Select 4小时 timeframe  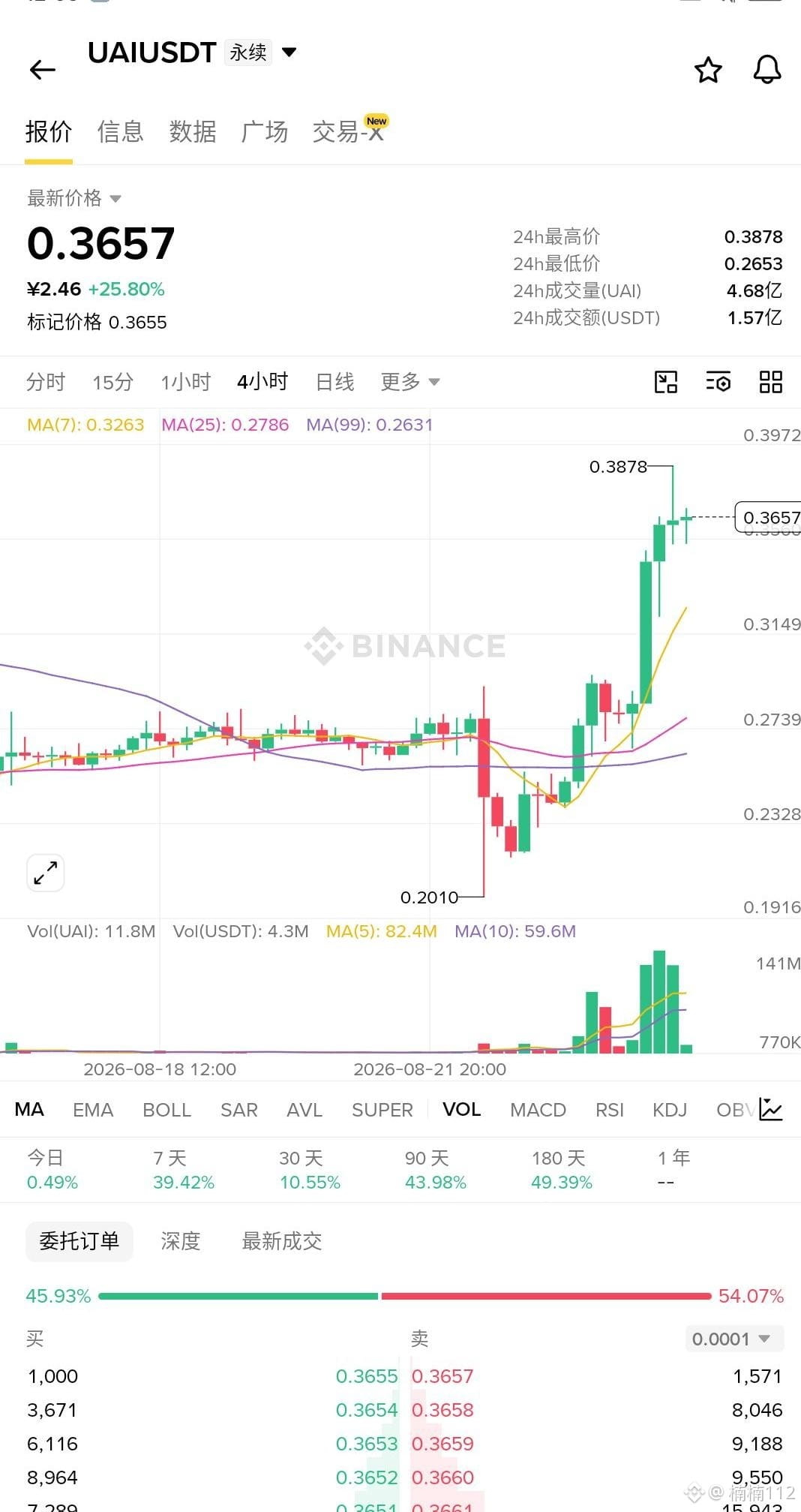coord(262,382)
